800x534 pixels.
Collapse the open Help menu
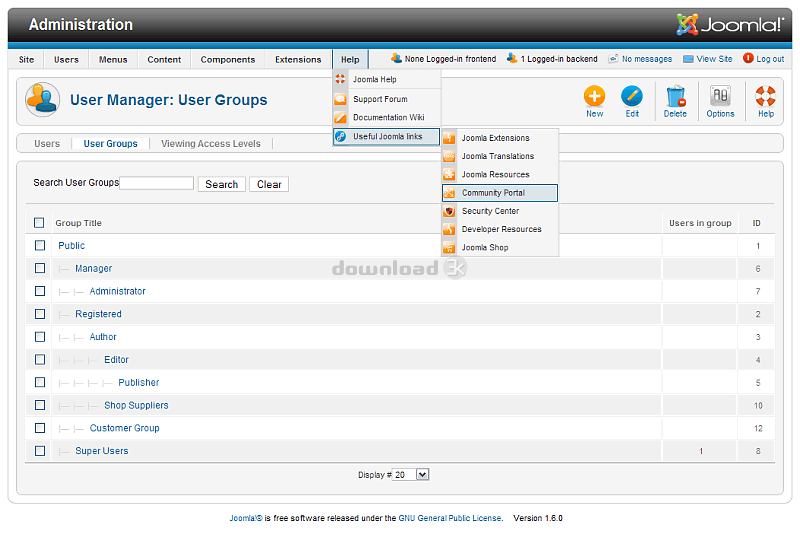350,60
